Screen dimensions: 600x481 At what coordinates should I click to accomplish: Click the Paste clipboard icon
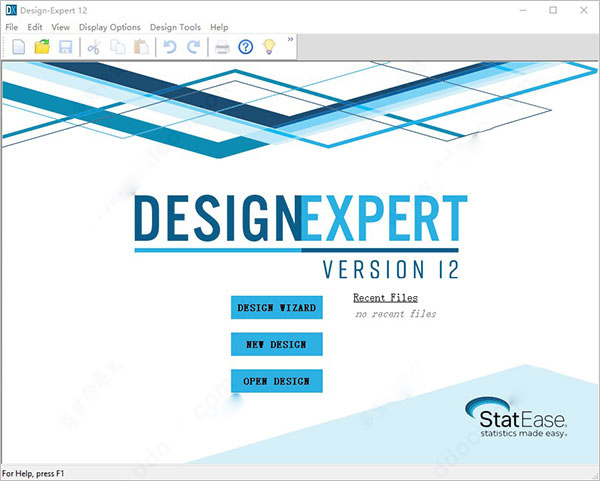click(x=141, y=47)
